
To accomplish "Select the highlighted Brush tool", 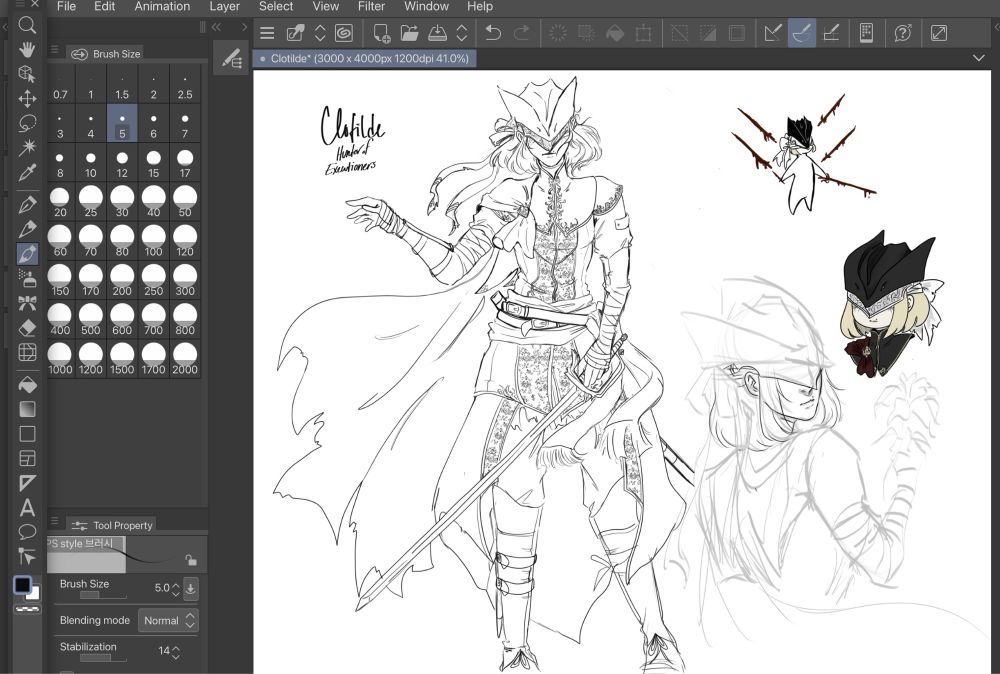I will coord(27,254).
